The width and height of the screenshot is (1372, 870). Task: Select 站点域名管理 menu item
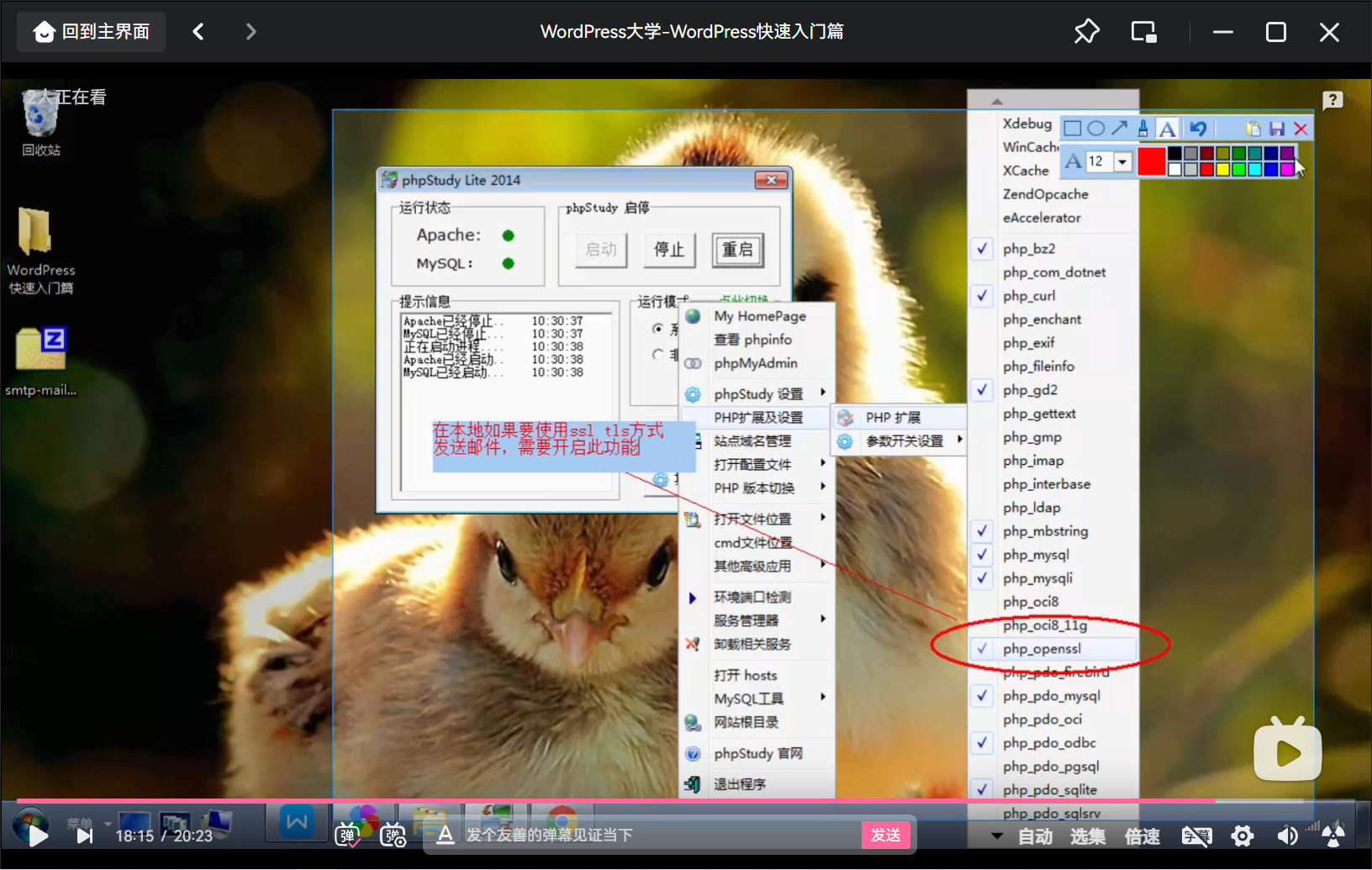(x=757, y=440)
